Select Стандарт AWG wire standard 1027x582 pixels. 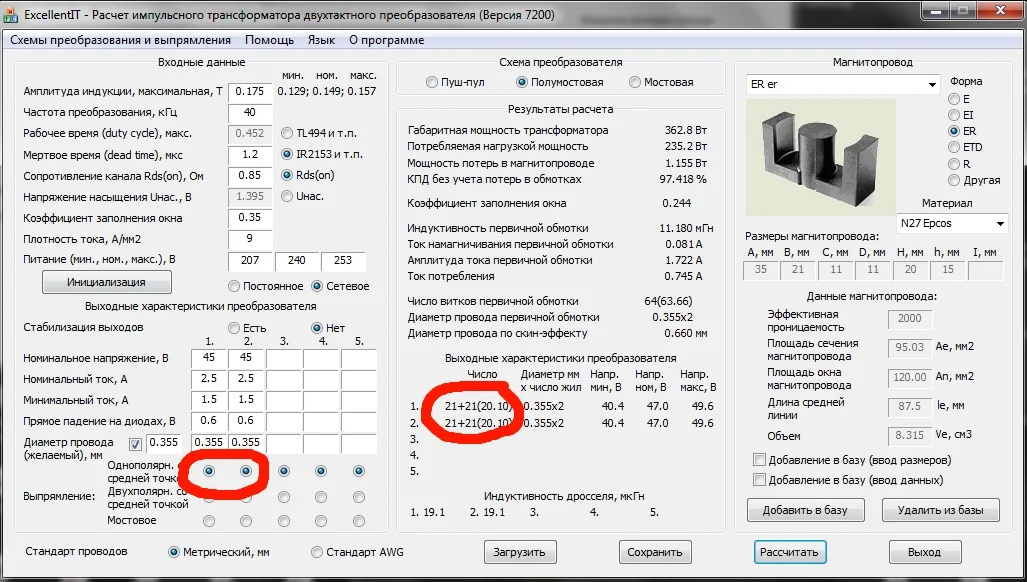(318, 552)
